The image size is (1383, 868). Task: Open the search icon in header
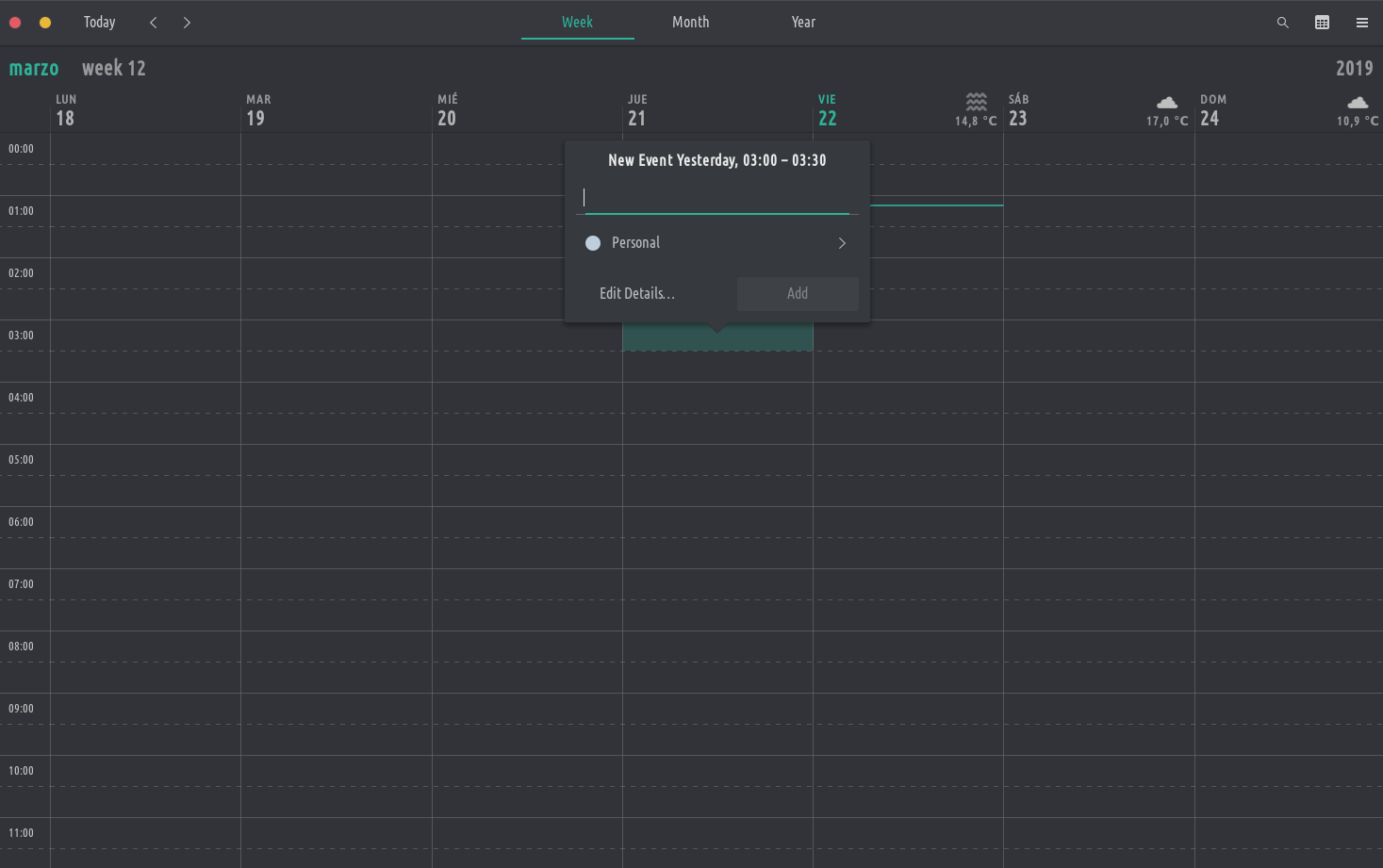tap(1282, 23)
